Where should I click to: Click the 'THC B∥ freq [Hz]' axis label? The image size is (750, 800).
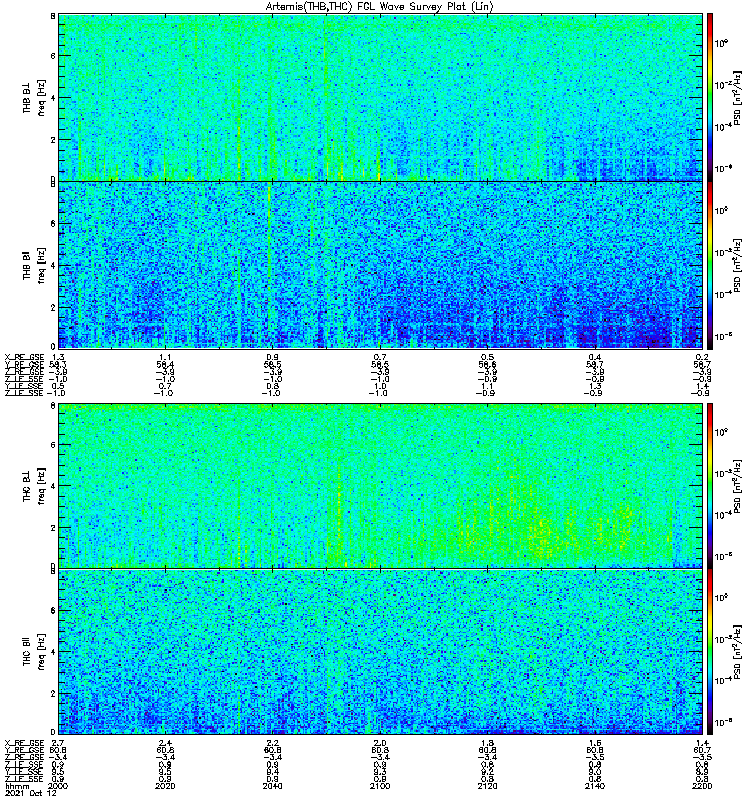(34, 652)
